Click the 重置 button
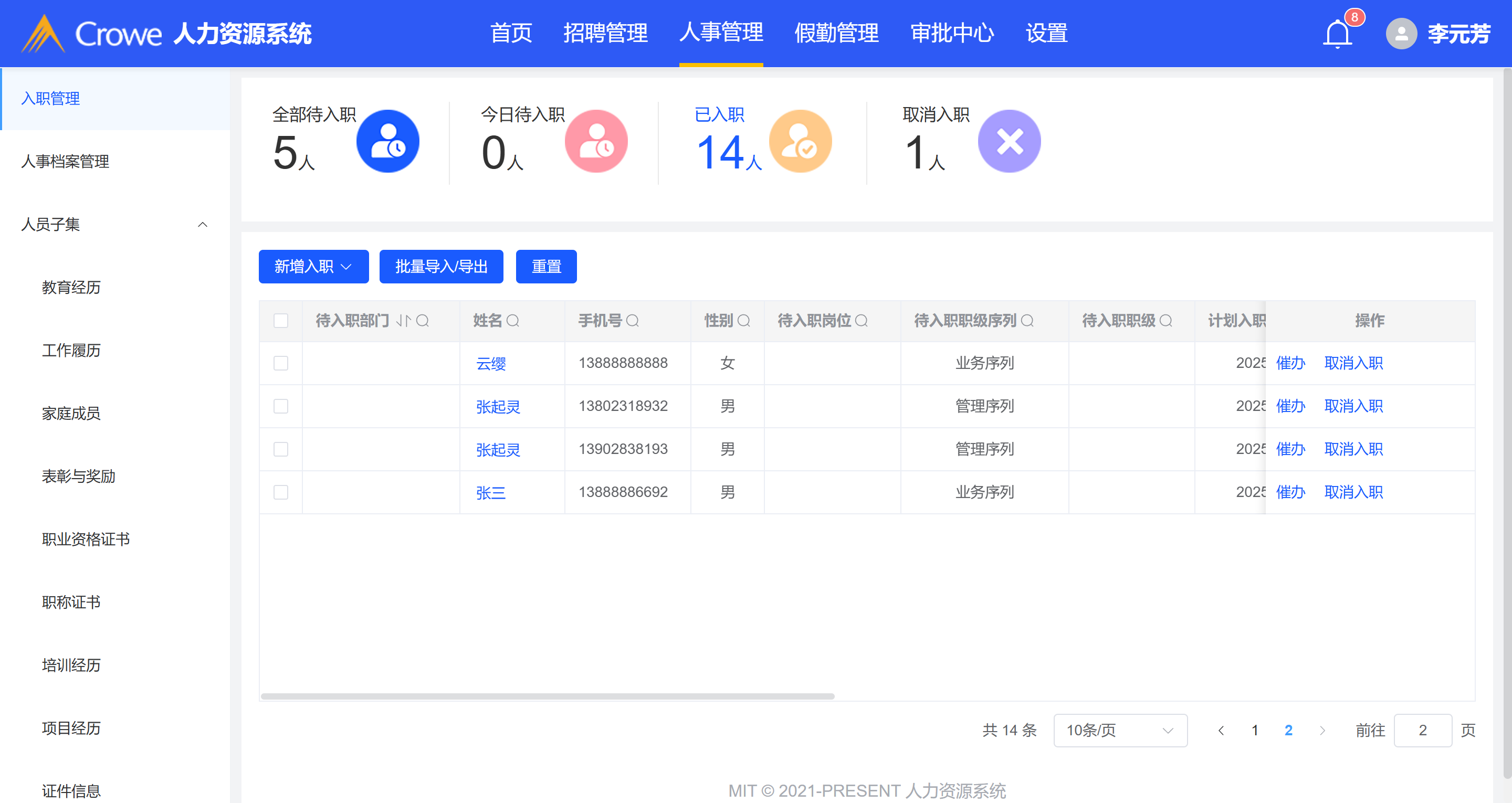1512x803 pixels. (546, 267)
